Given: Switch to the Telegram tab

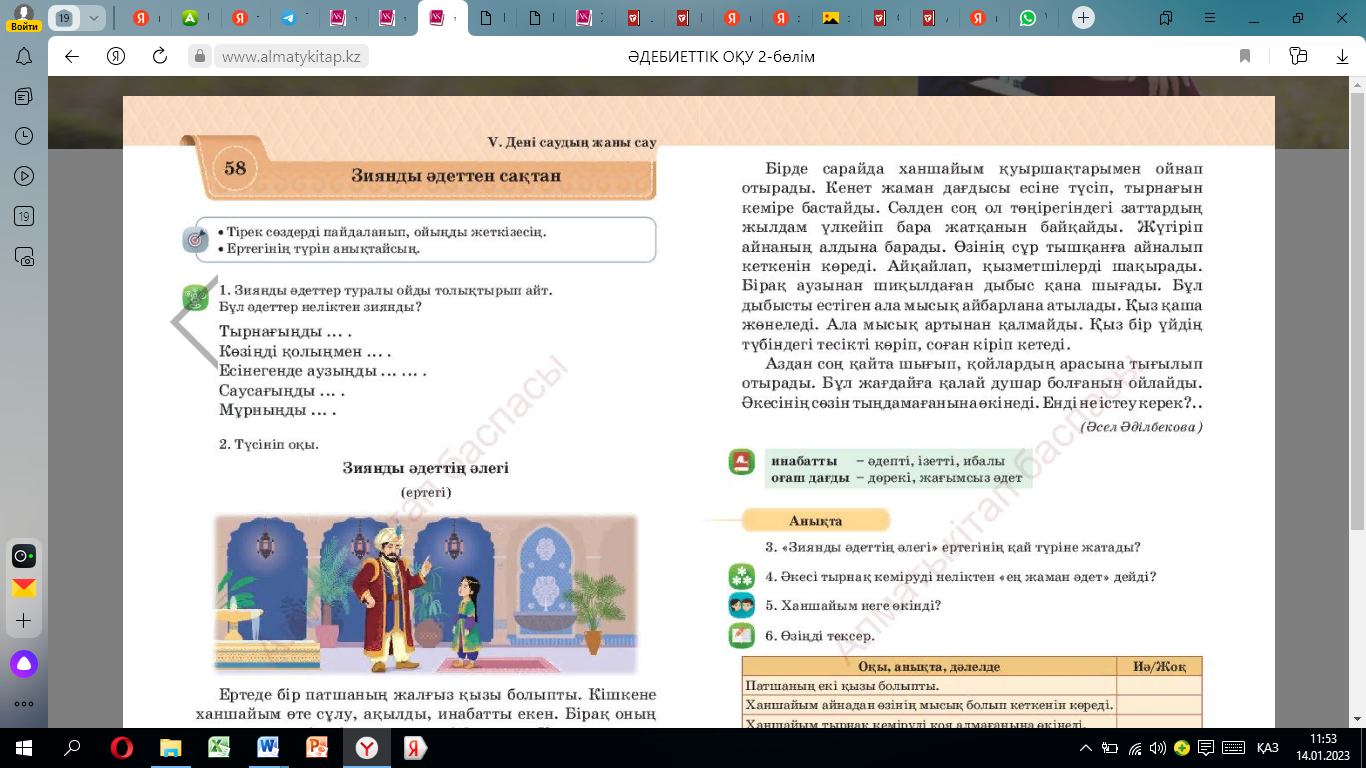Looking at the screenshot, I should [x=289, y=18].
